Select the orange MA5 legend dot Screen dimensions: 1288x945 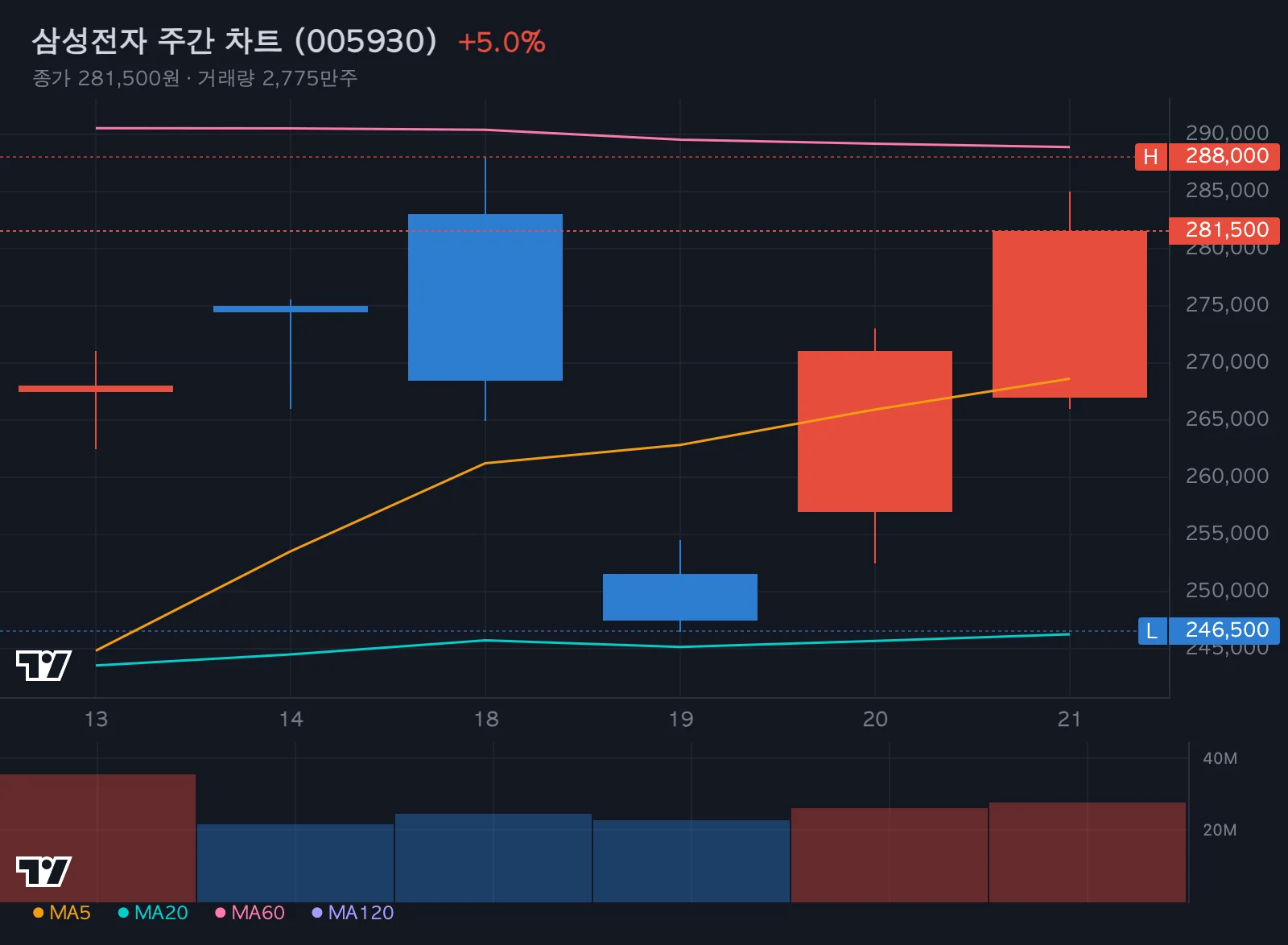click(x=38, y=913)
